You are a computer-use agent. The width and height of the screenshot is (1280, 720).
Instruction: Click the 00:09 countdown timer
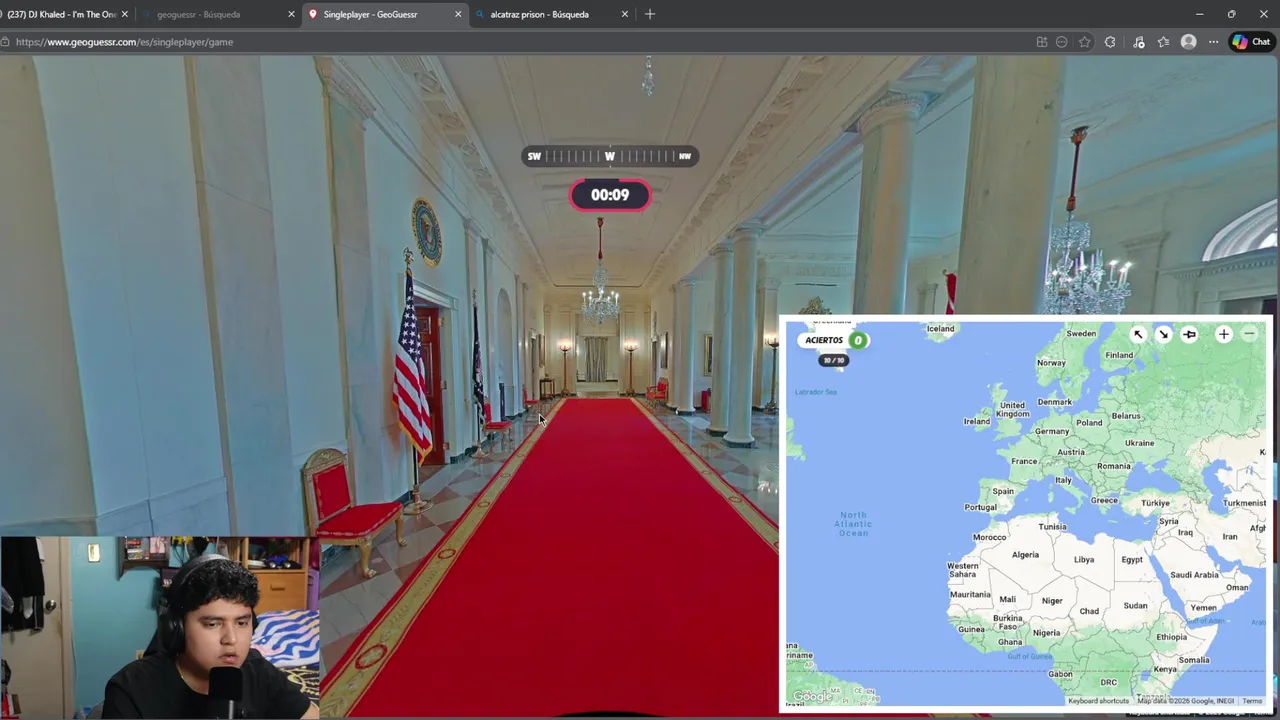pyautogui.click(x=610, y=195)
